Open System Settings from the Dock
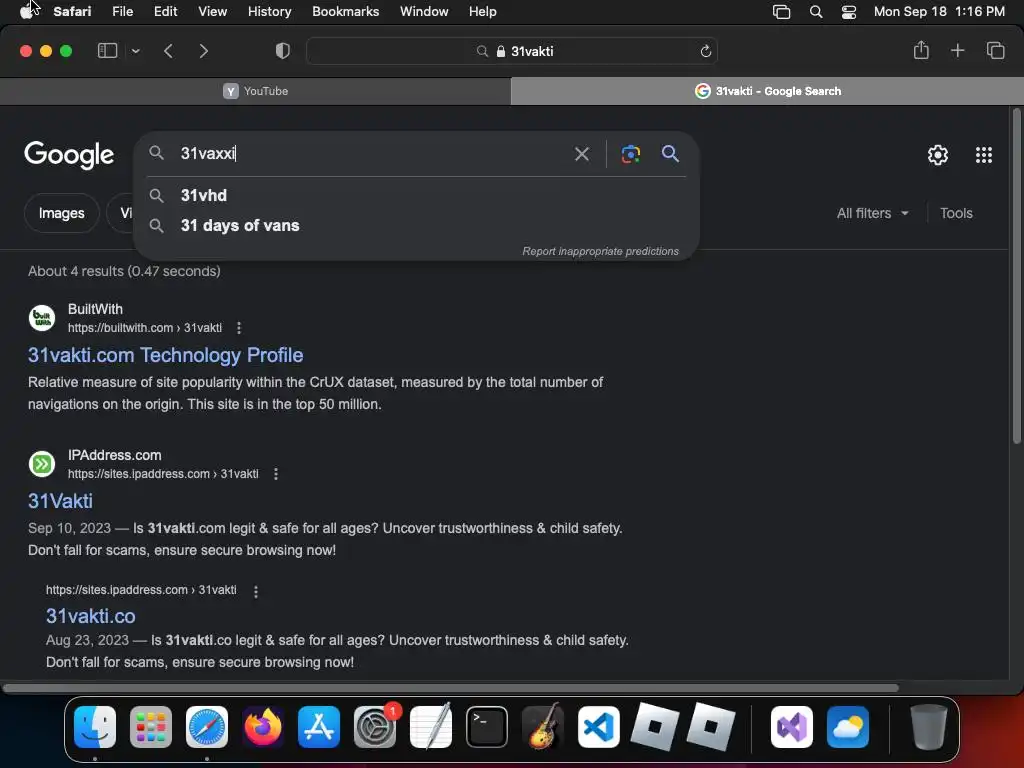Screen dimensions: 1024x768 375,726
